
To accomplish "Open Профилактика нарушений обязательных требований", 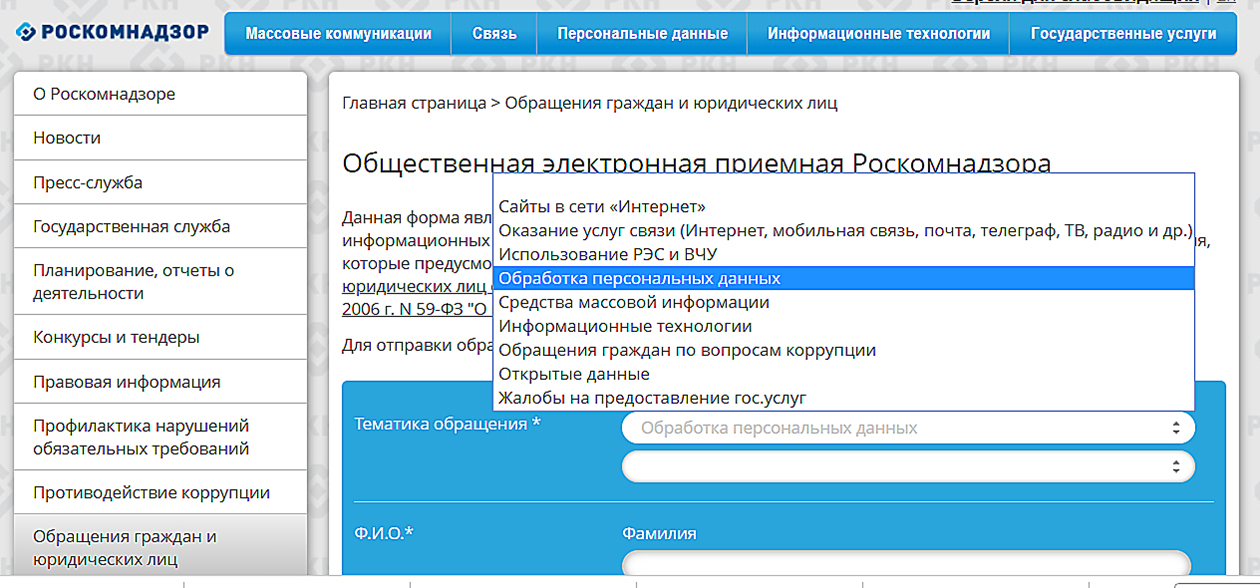I will 160,437.
